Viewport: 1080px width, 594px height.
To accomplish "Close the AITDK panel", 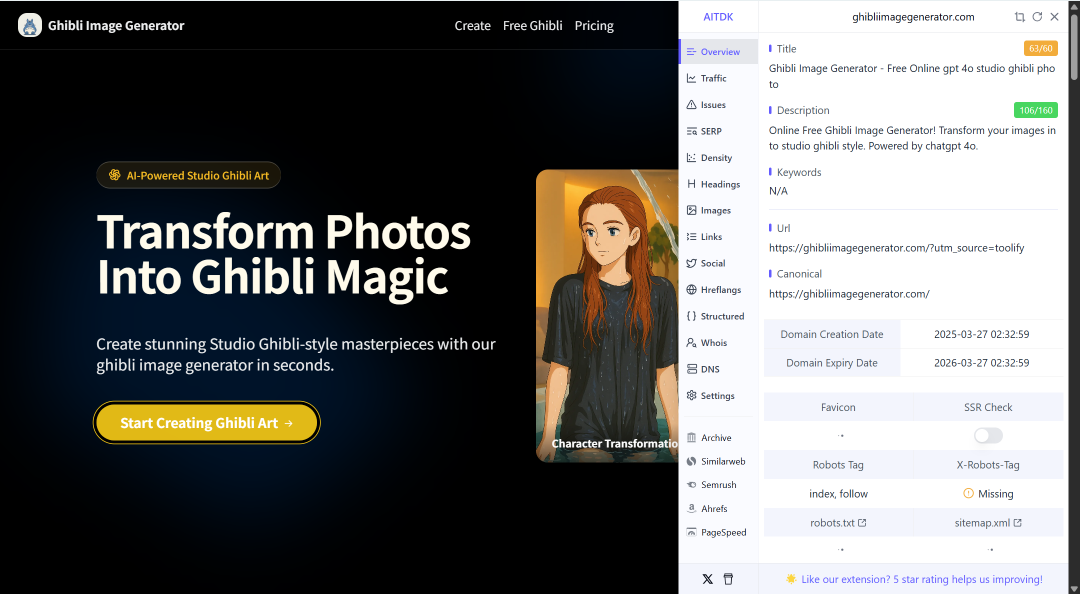I will pyautogui.click(x=1055, y=17).
